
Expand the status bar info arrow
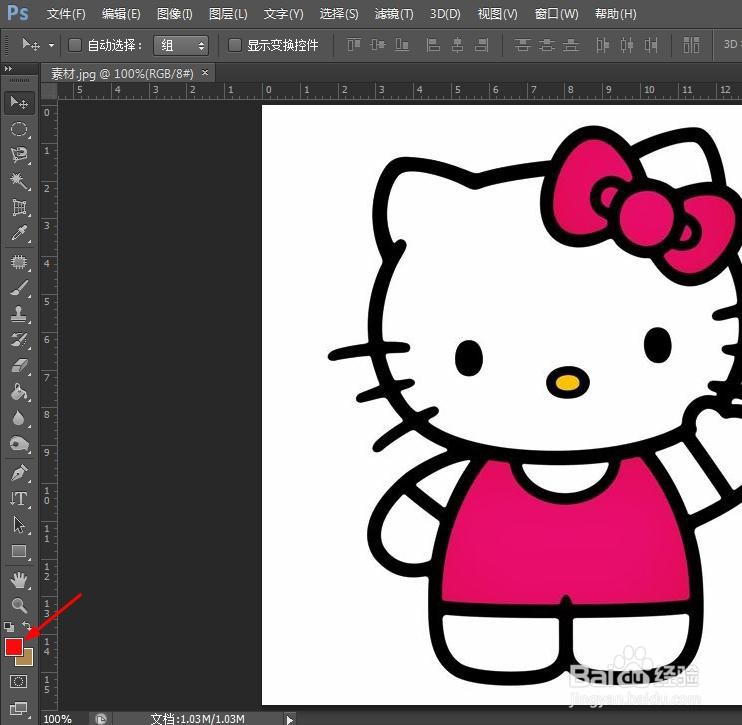click(290, 719)
